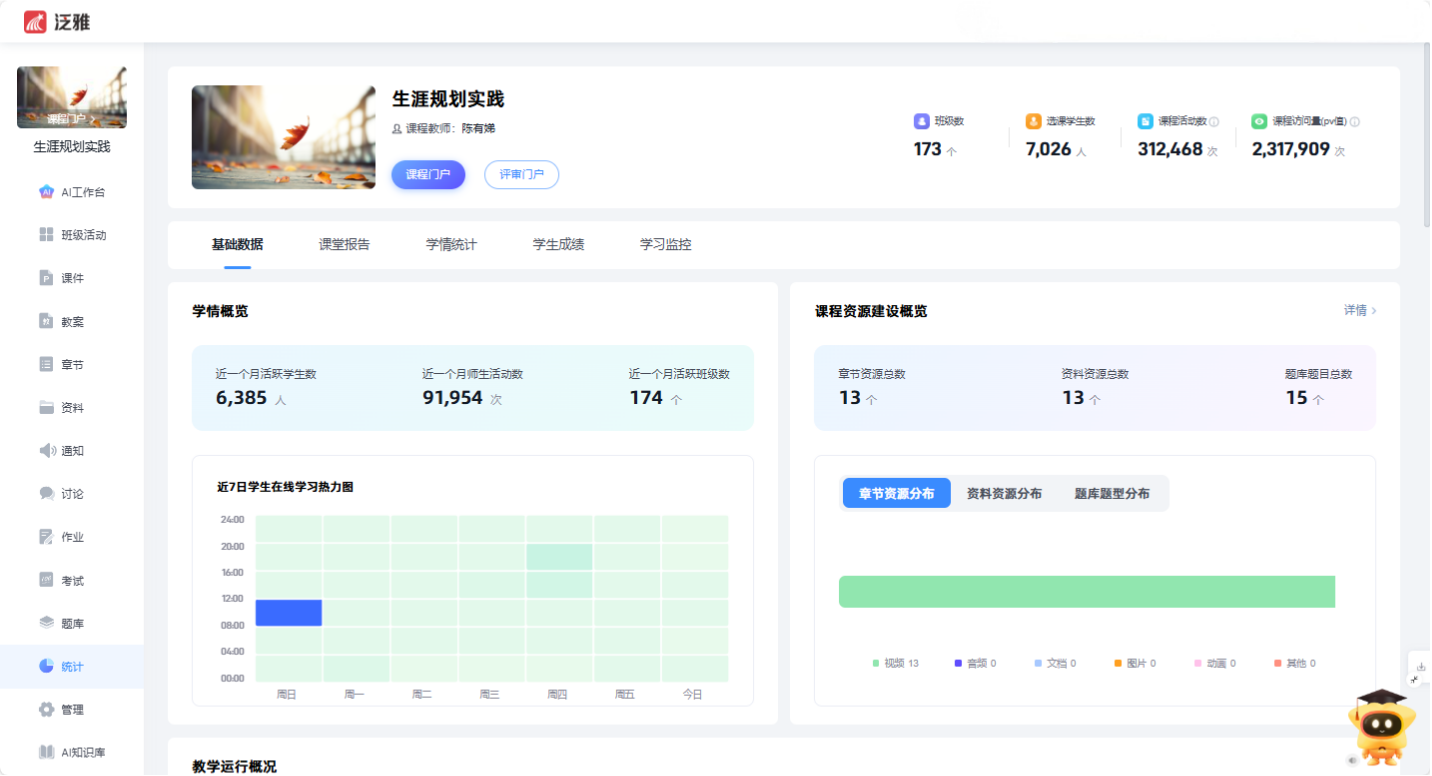The width and height of the screenshot is (1432, 776).
Task: Expand 详情 for course resource overview
Action: tap(1359, 311)
